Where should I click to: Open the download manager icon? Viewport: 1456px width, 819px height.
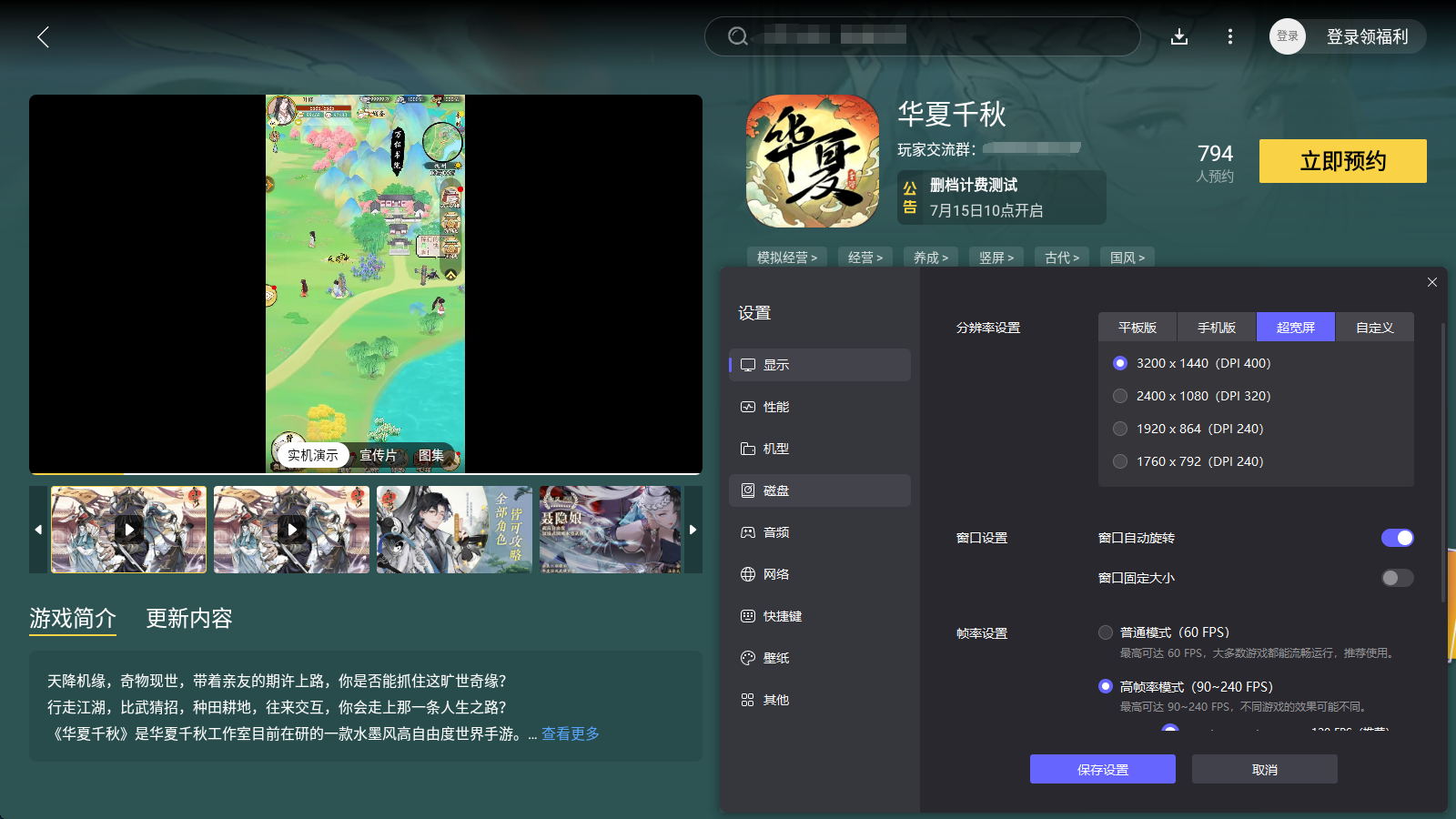[1179, 36]
